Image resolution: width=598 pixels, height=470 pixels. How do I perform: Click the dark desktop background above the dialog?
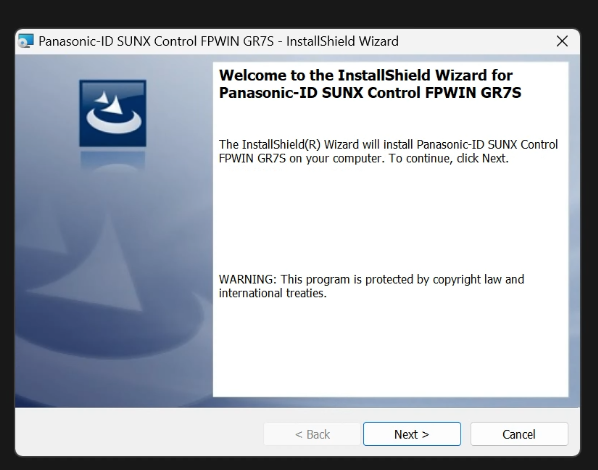click(299, 13)
